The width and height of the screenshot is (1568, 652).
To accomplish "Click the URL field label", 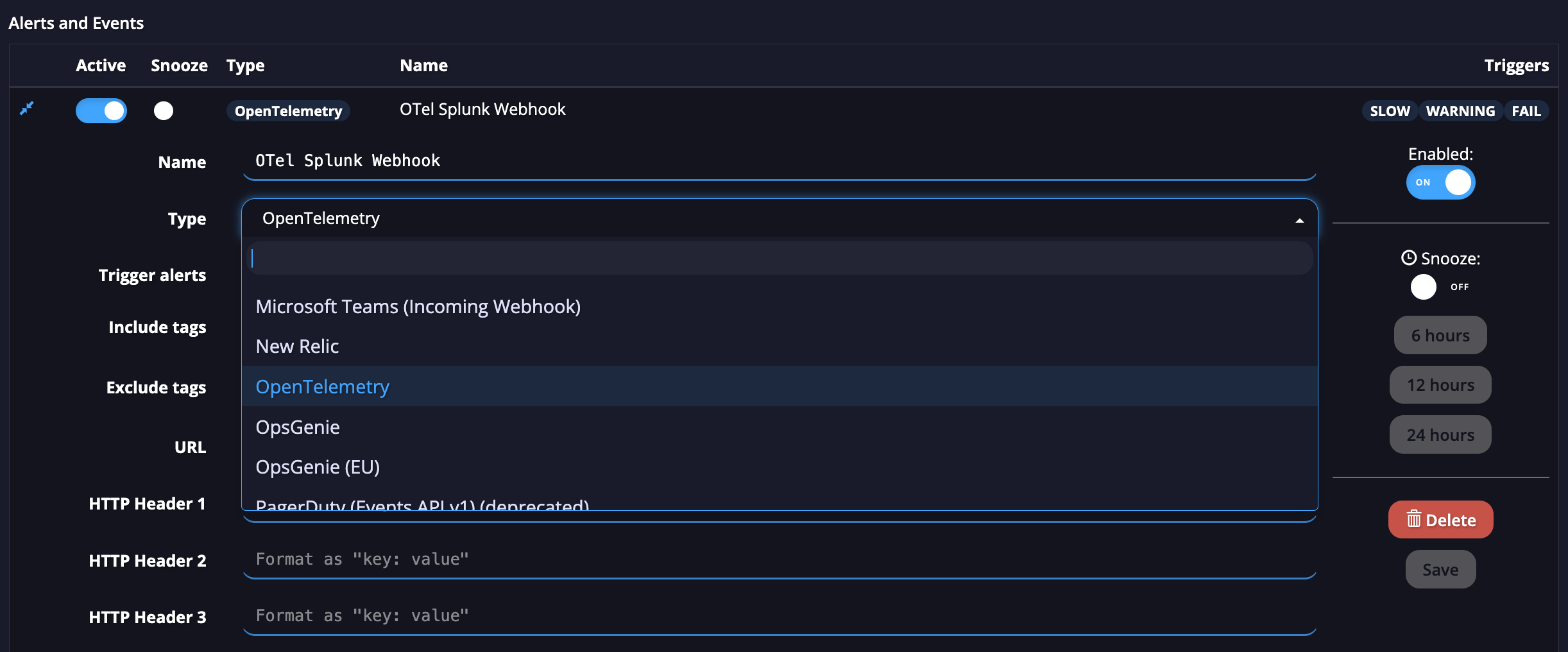I will click(x=190, y=447).
